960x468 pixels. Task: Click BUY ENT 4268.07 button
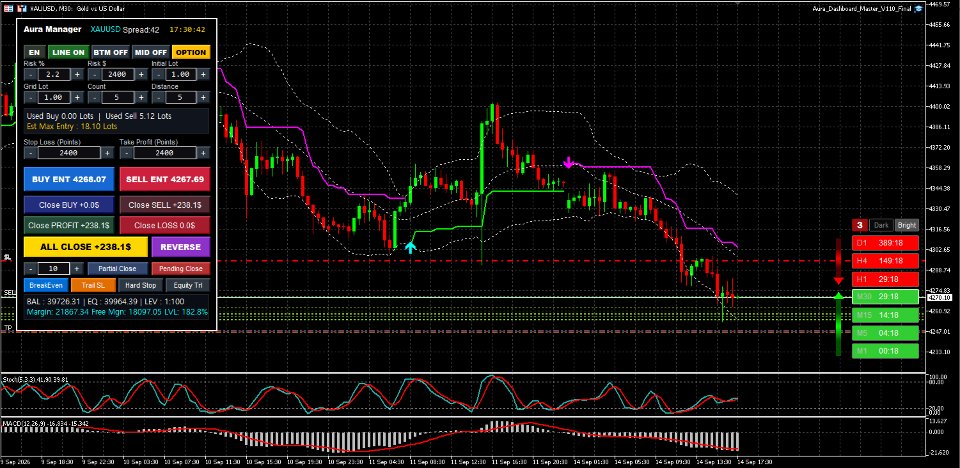click(x=69, y=179)
